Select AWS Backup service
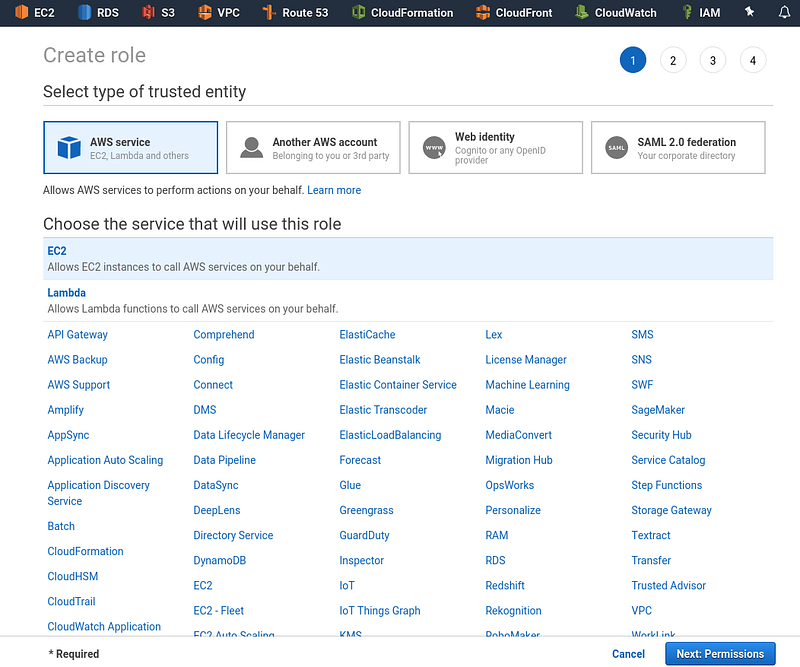The height and width of the screenshot is (667, 800). pyautogui.click(x=78, y=360)
